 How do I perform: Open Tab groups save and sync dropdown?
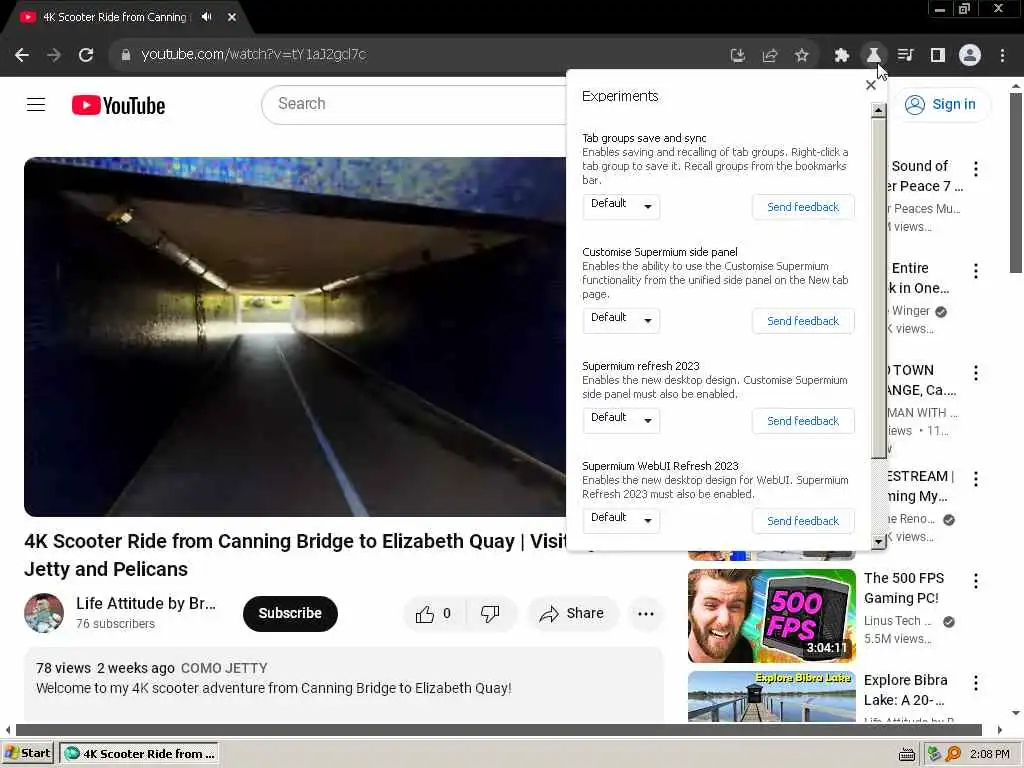coord(621,206)
